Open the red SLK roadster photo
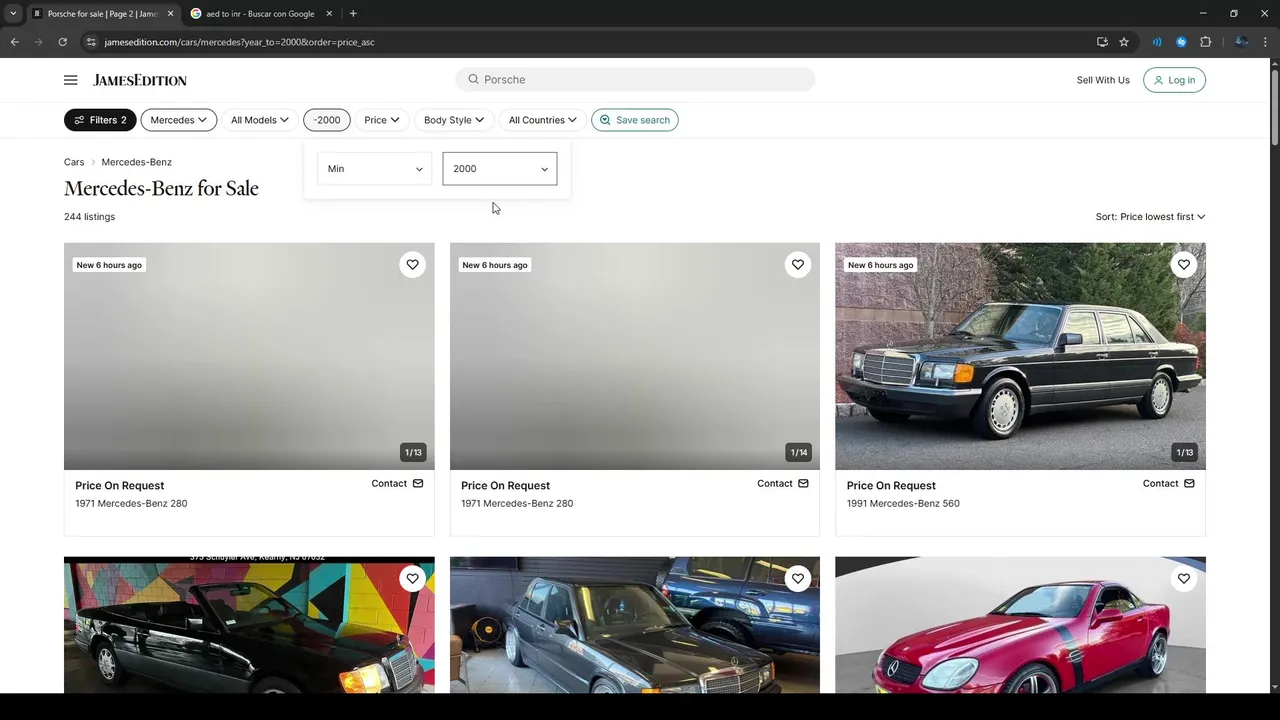 pyautogui.click(x=1020, y=625)
